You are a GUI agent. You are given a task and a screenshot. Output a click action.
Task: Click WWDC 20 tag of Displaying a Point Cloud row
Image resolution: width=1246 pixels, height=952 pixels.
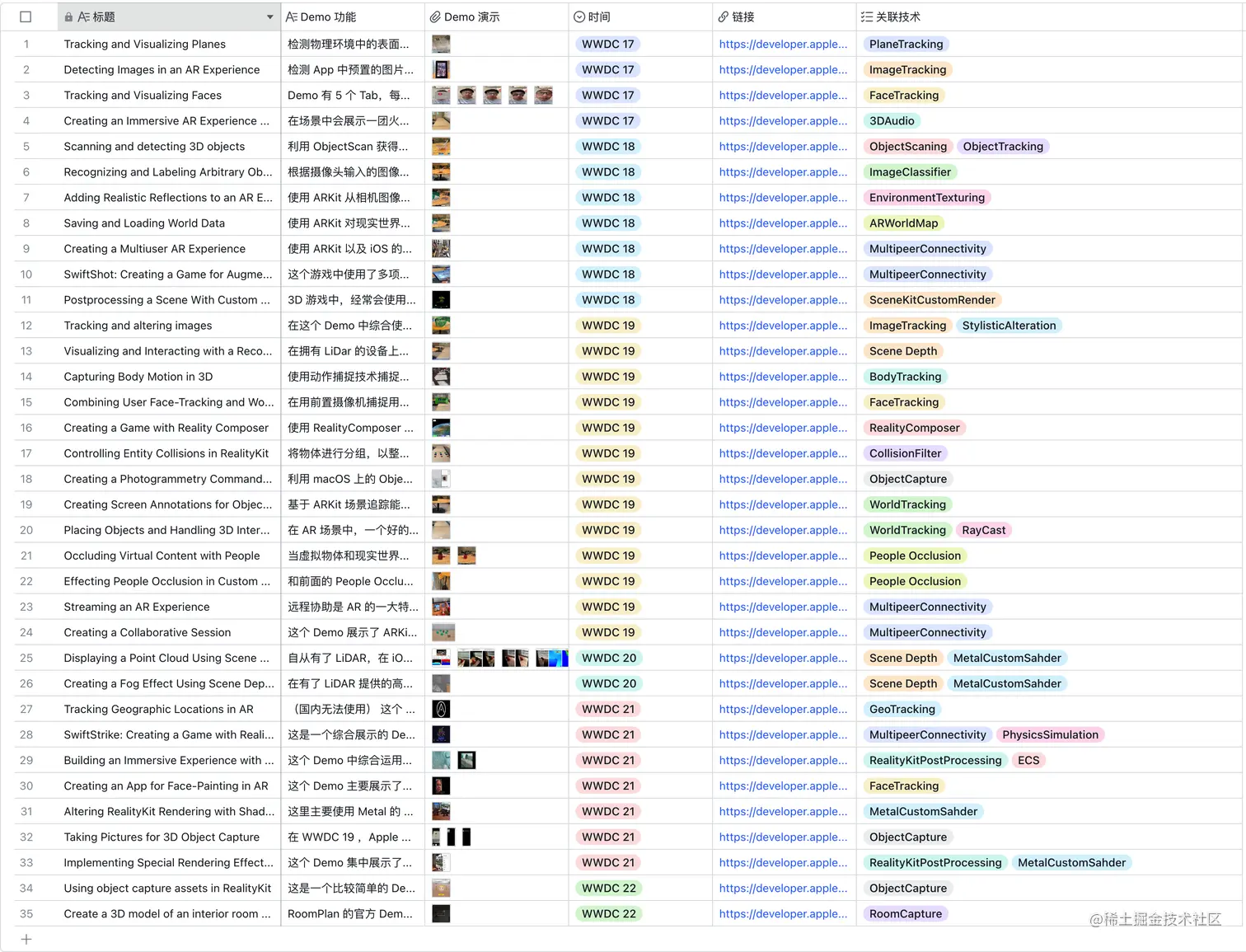(x=609, y=658)
